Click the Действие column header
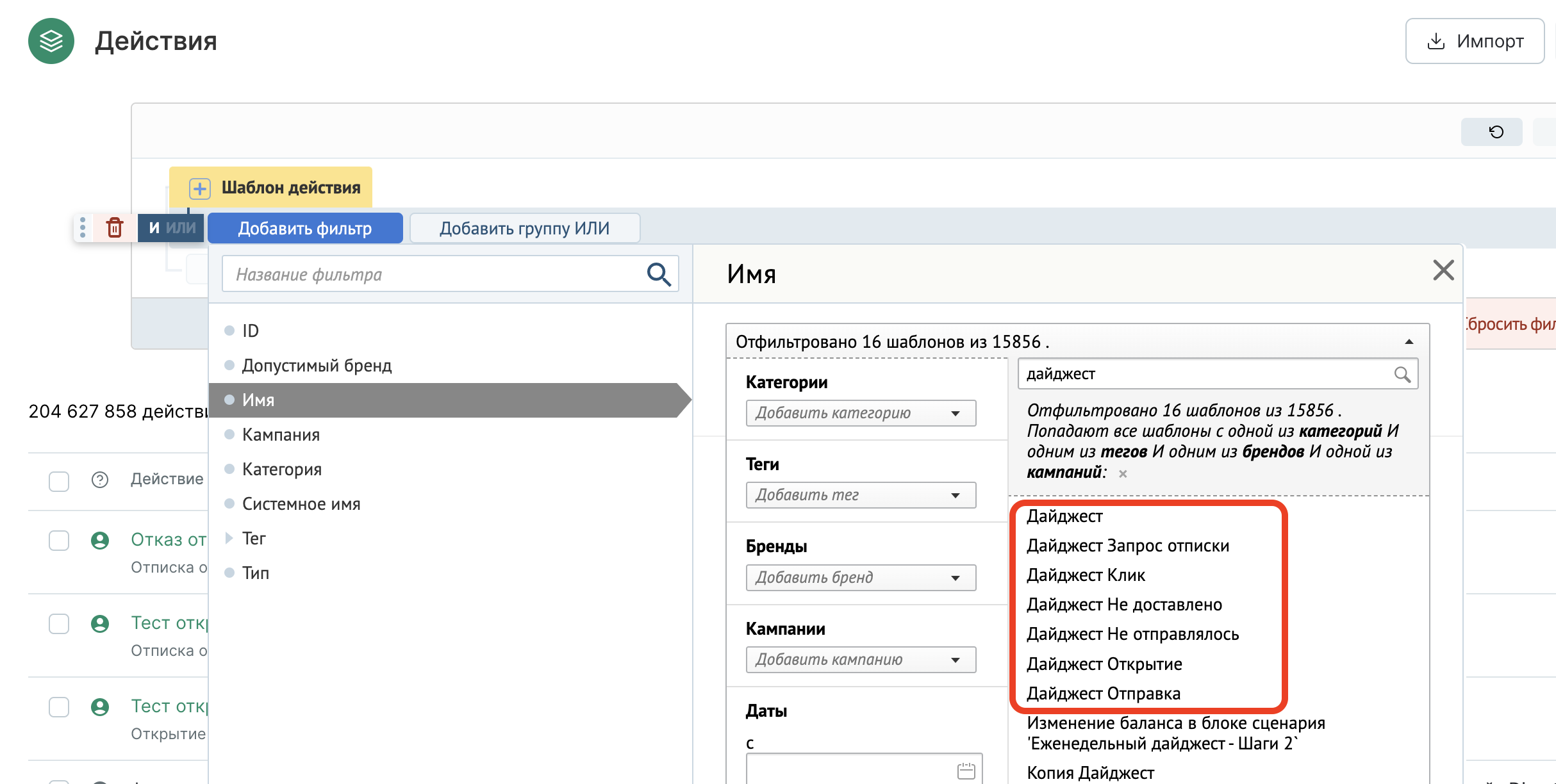1556x784 pixels. tap(167, 479)
